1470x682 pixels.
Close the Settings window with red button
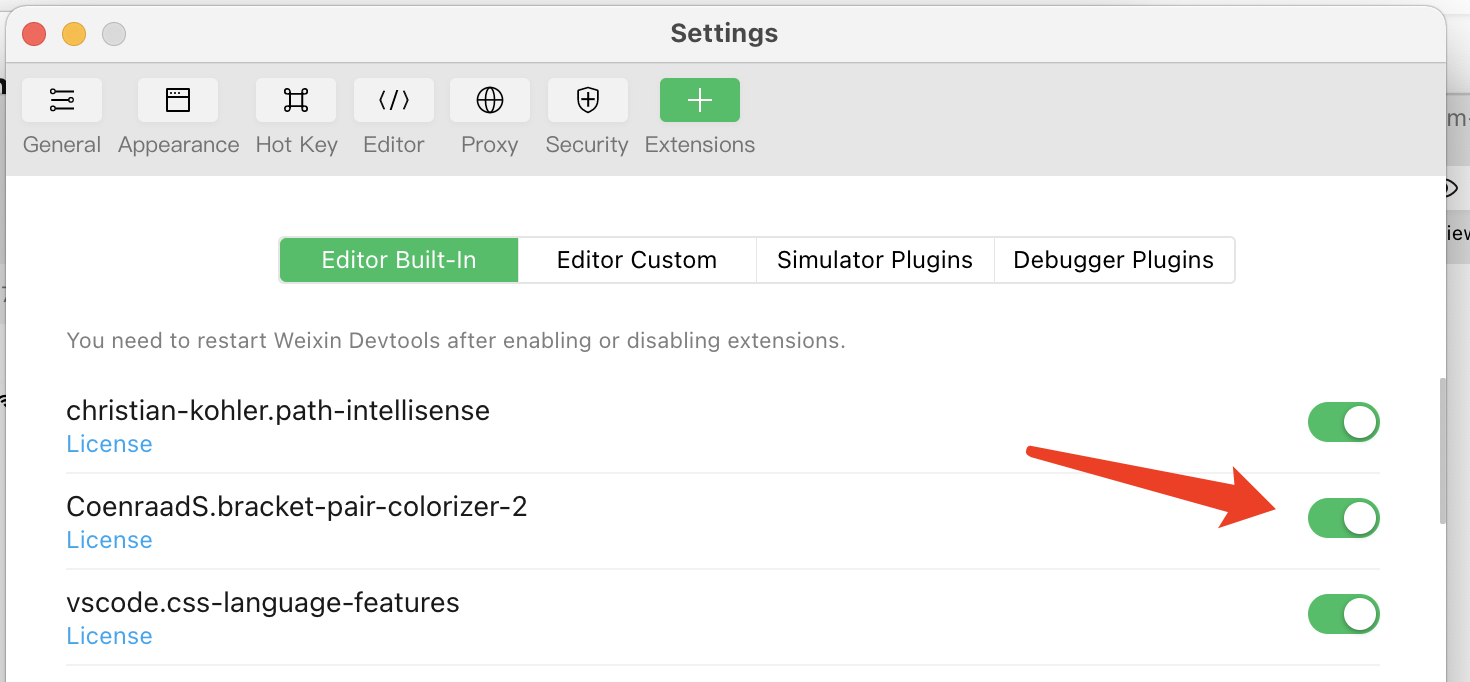tap(34, 34)
